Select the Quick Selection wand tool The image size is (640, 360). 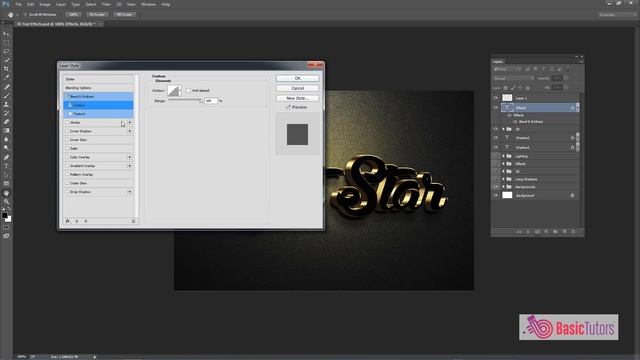pos(6,60)
